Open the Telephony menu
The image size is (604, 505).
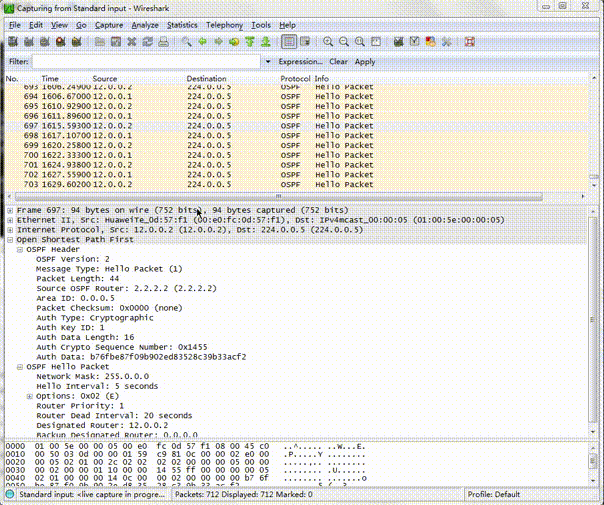tap(224, 25)
